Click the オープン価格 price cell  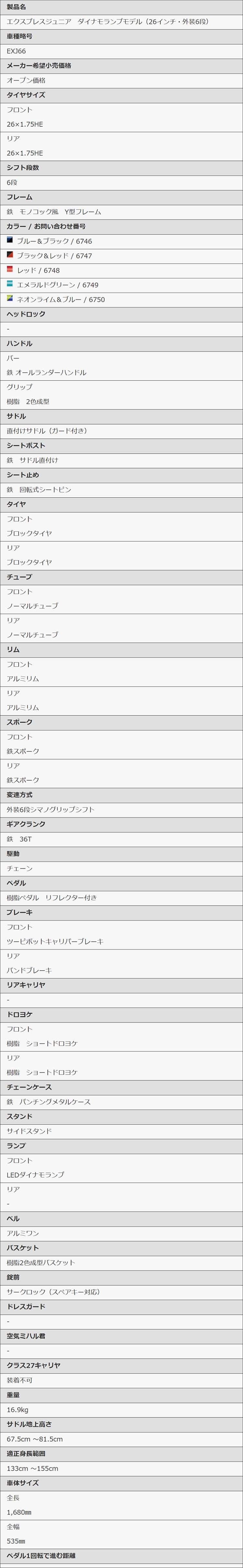pyautogui.click(x=121, y=80)
